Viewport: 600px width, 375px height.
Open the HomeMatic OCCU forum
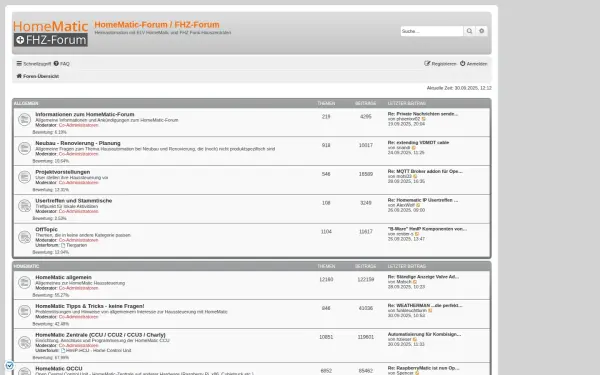point(59,368)
